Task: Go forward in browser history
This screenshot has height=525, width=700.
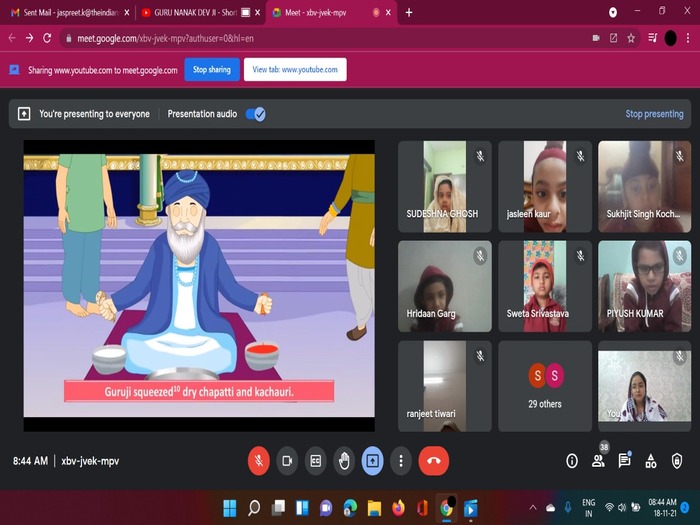Action: [x=29, y=38]
